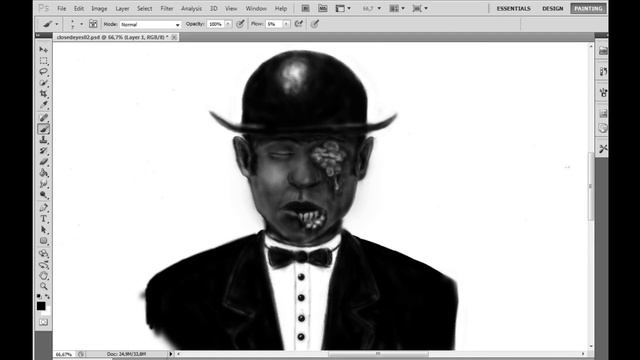The image size is (640, 360).
Task: Select the Eyedropper tool
Action: (x=44, y=105)
